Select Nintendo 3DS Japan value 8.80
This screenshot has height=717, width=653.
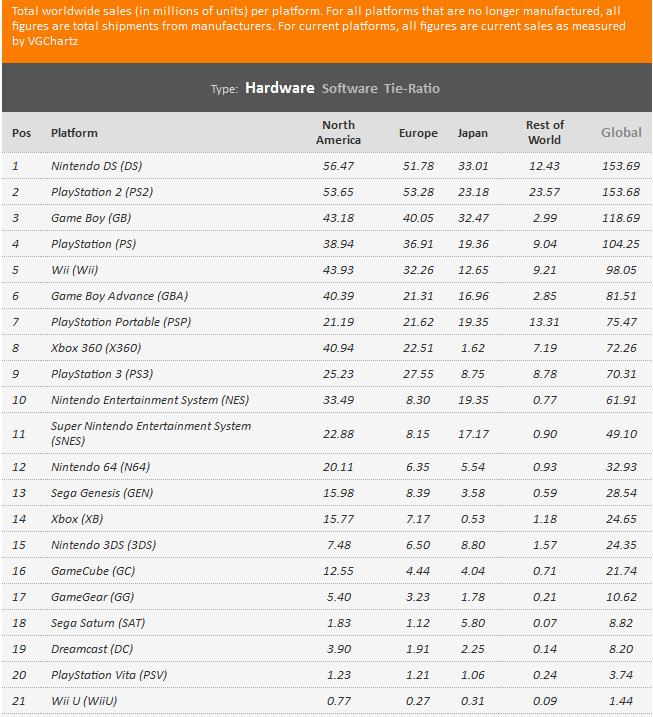click(473, 546)
